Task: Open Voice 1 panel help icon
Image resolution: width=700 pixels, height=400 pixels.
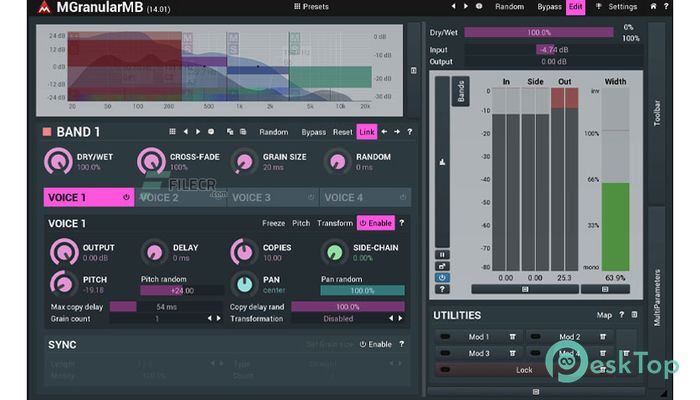Action: 401,223
